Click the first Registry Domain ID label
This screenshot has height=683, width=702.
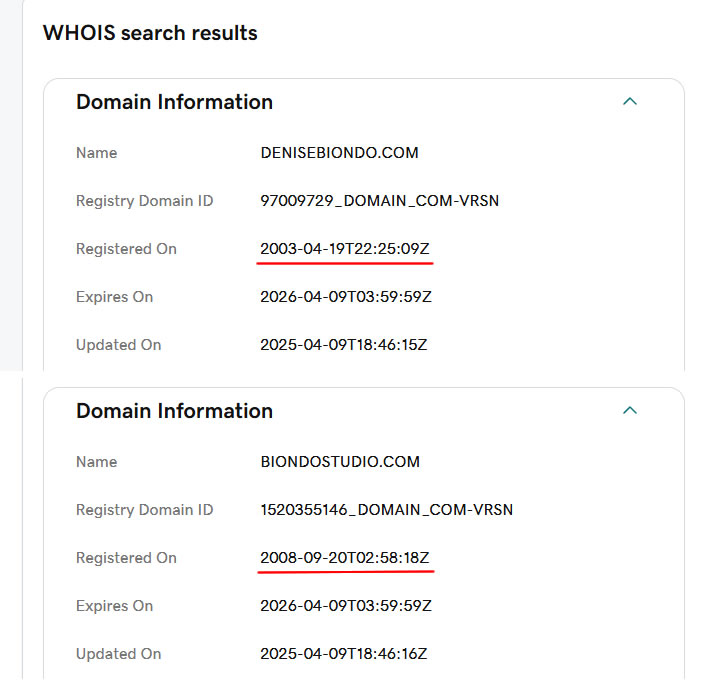pyautogui.click(x=144, y=201)
